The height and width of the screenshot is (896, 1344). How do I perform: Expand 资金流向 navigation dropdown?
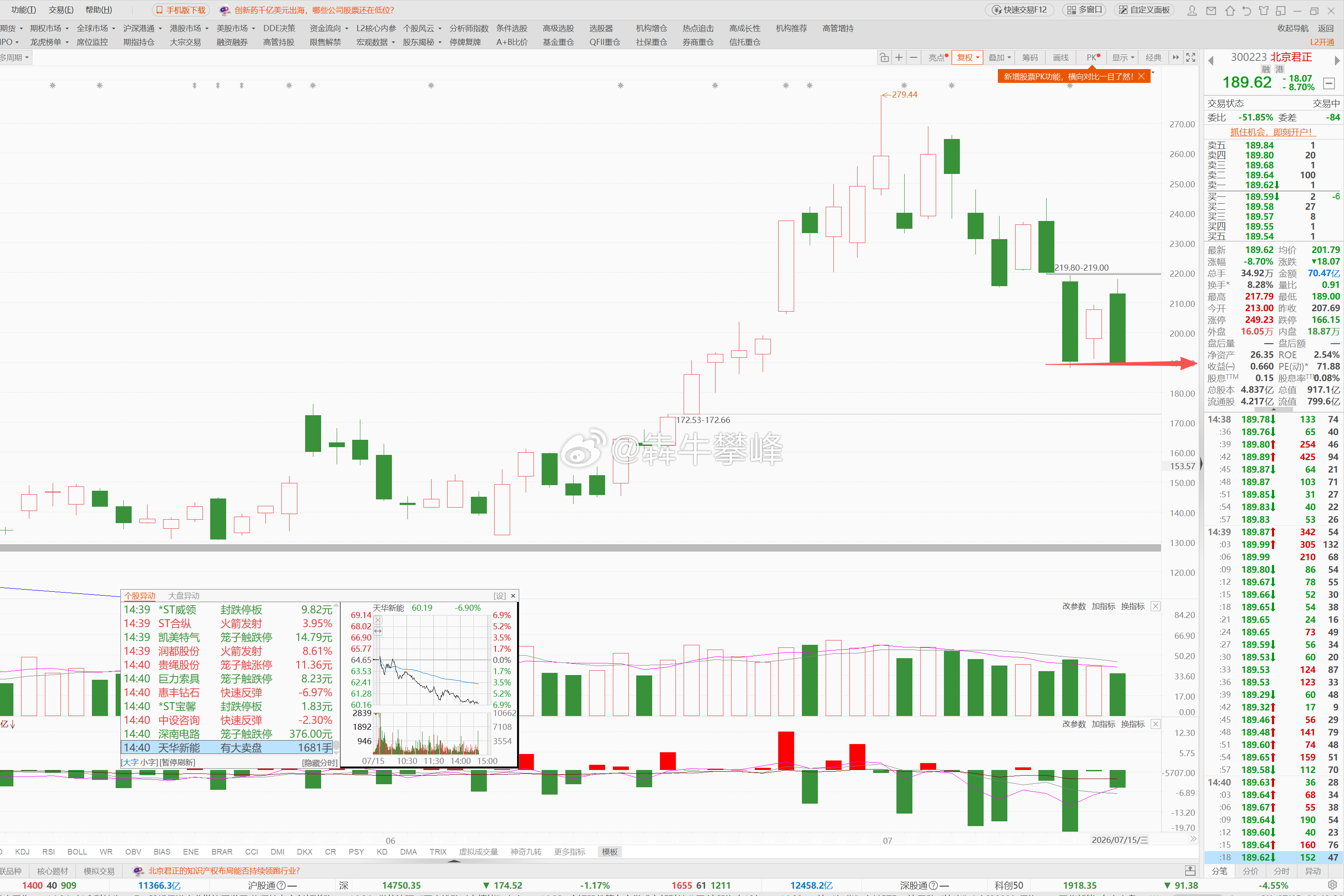pos(329,28)
